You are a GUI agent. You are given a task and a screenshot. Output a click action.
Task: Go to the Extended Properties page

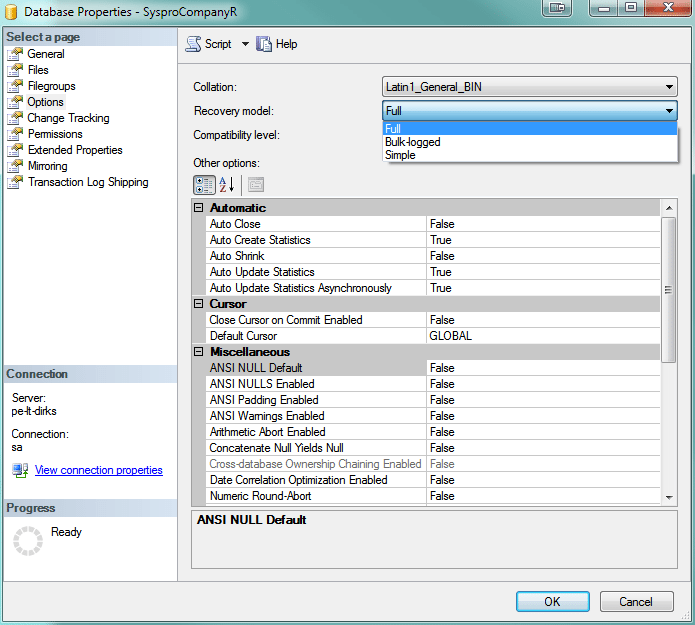[x=75, y=150]
